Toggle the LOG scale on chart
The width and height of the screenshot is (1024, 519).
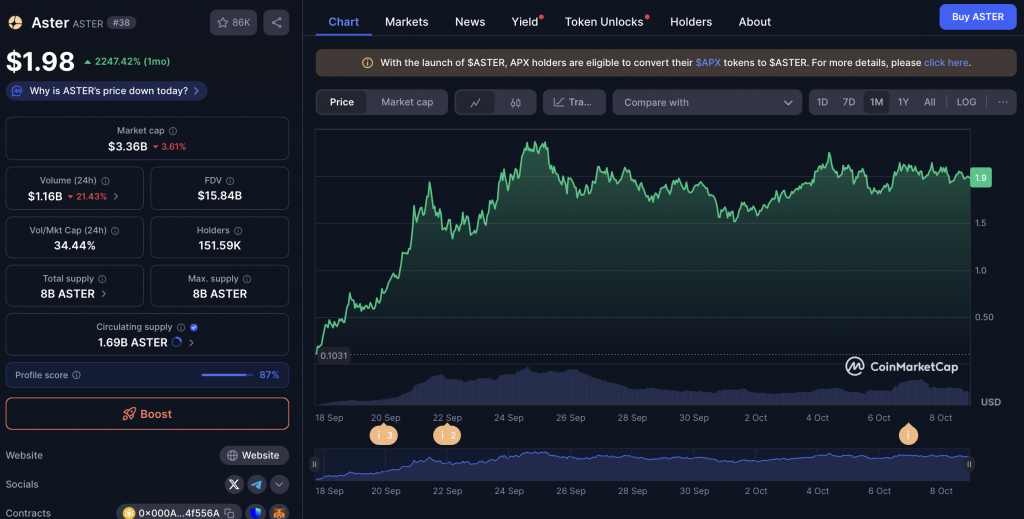966,102
